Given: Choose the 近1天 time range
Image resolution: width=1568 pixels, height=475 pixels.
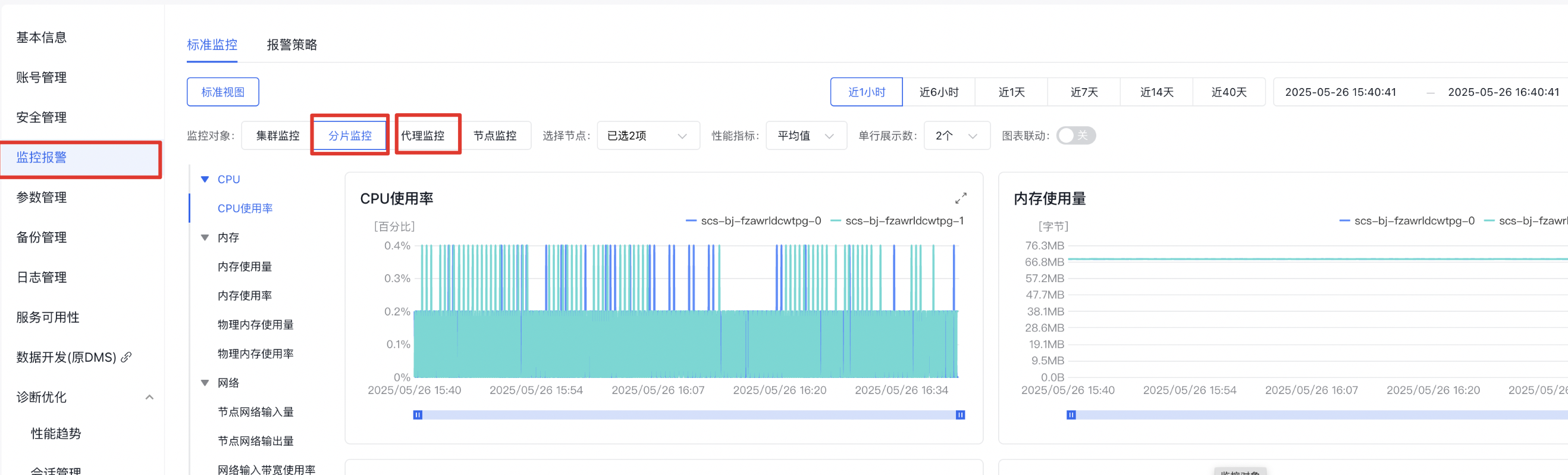Looking at the screenshot, I should (x=1011, y=92).
